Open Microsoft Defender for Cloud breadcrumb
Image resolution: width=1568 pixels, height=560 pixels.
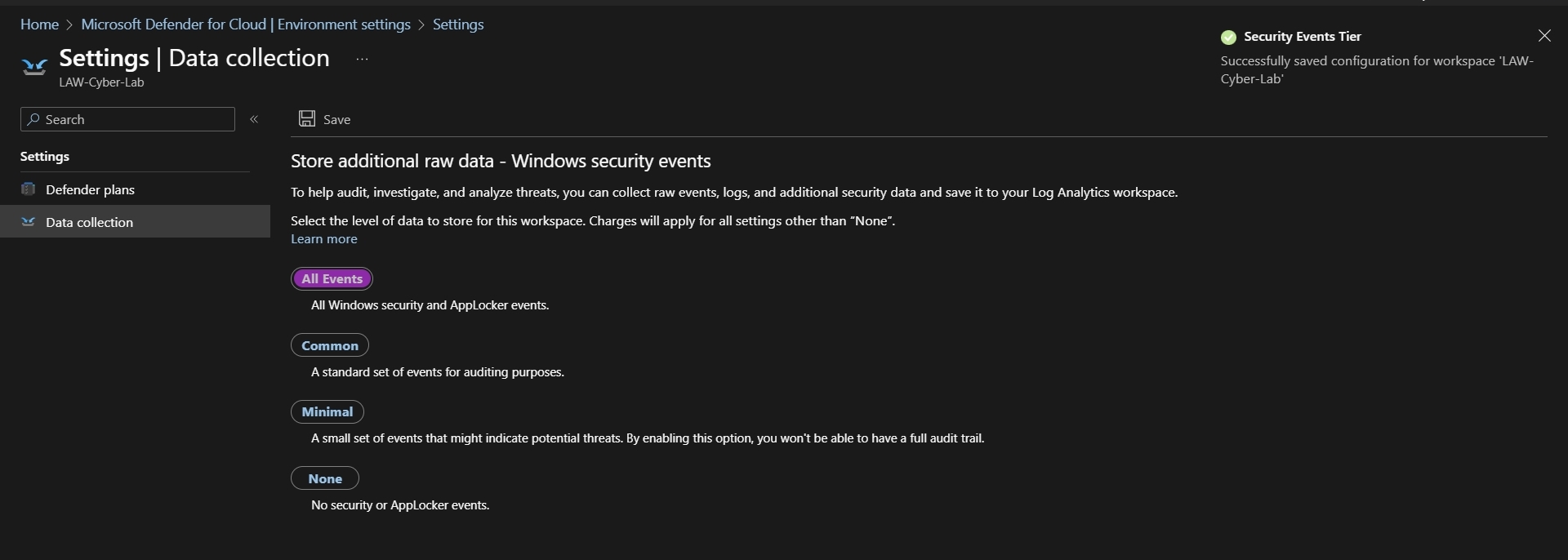point(246,24)
